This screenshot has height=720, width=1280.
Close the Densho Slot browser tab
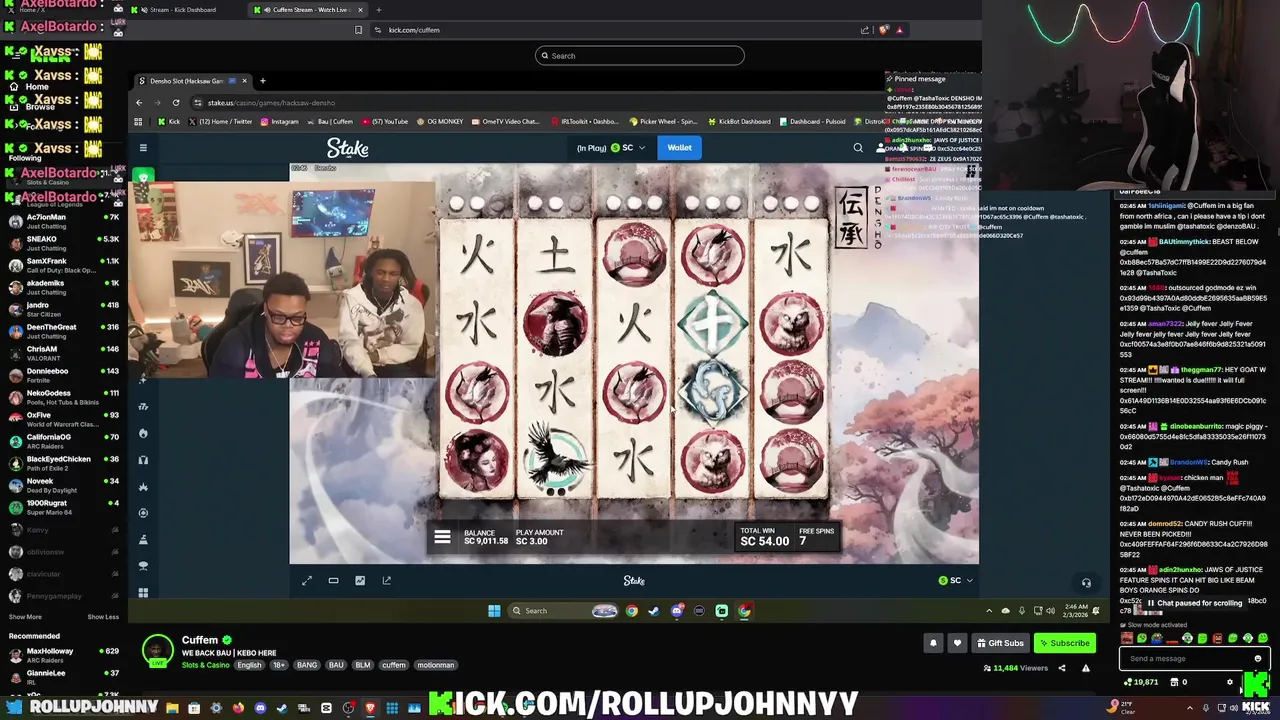coord(244,81)
